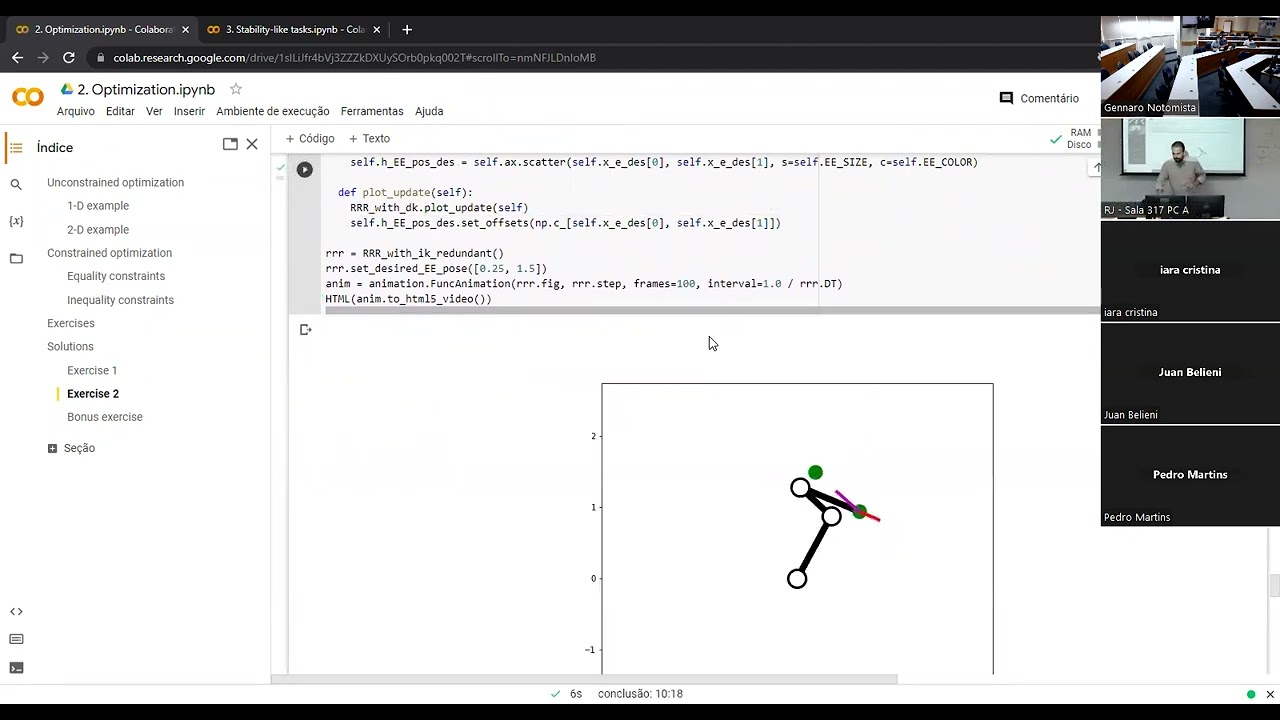Click the Colab logo
Image resolution: width=1280 pixels, height=720 pixels.
pyautogui.click(x=28, y=97)
